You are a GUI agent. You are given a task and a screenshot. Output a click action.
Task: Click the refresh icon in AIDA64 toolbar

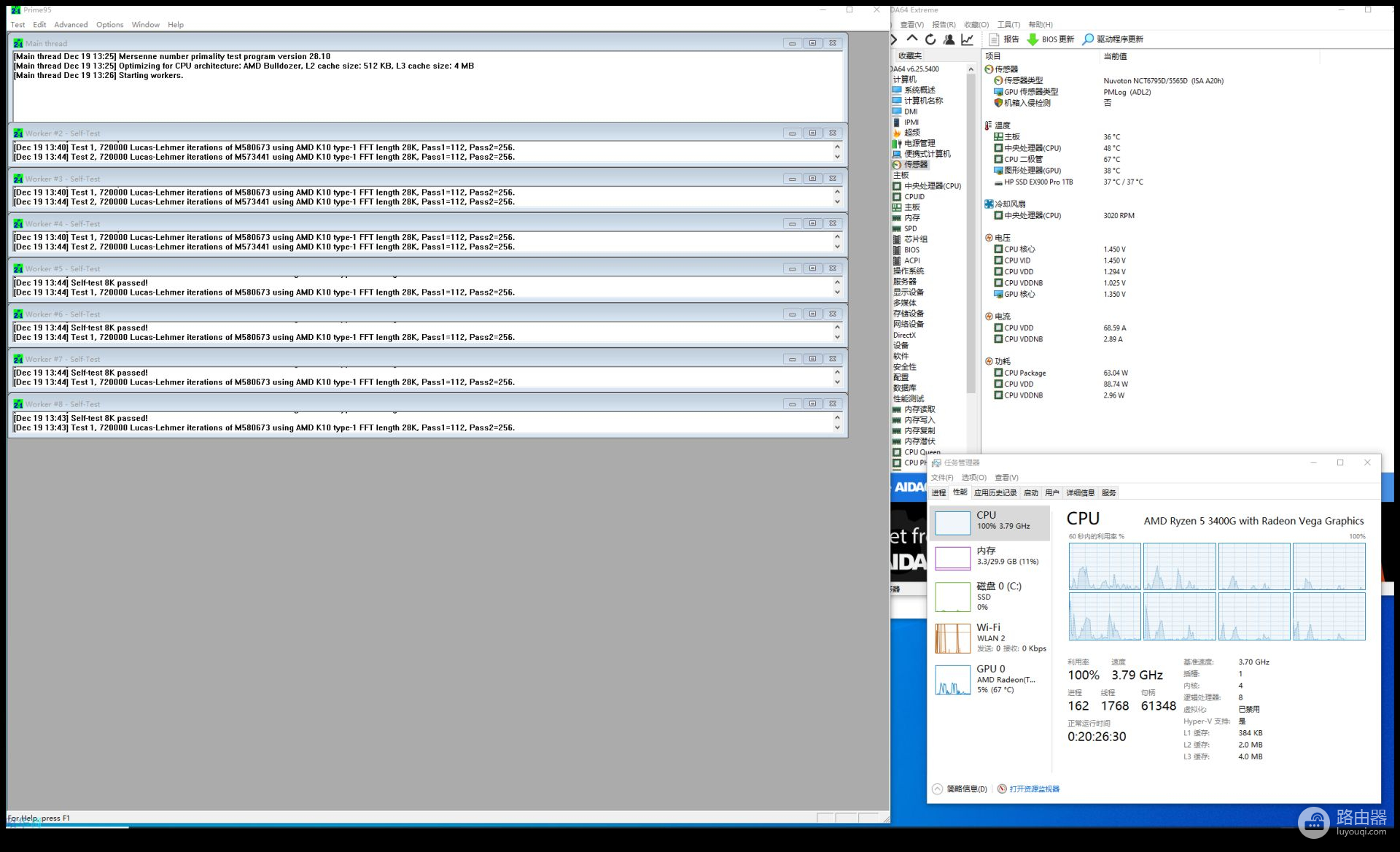click(x=930, y=39)
